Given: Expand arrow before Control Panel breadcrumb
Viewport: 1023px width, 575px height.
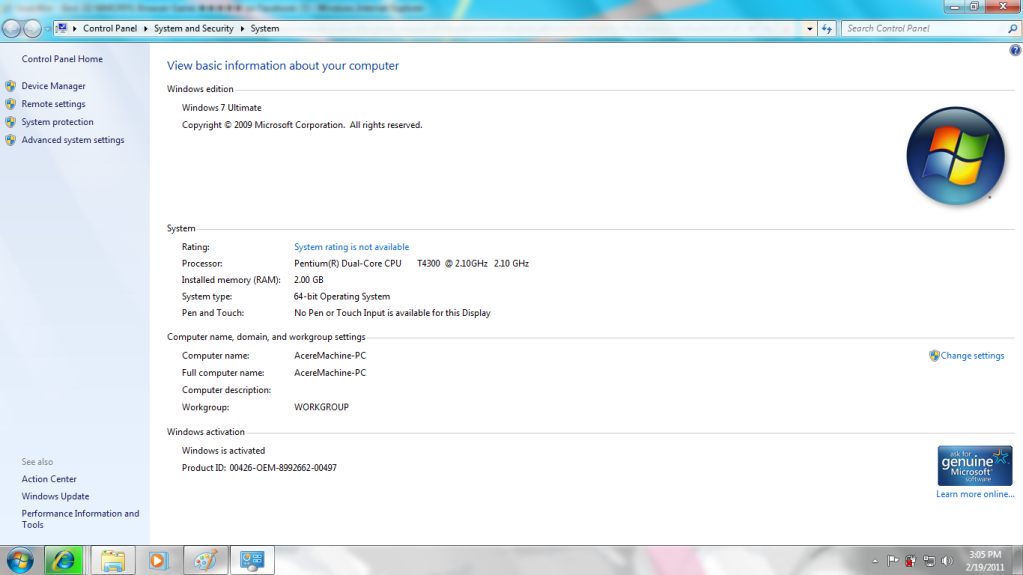Looking at the screenshot, I should pos(74,29).
